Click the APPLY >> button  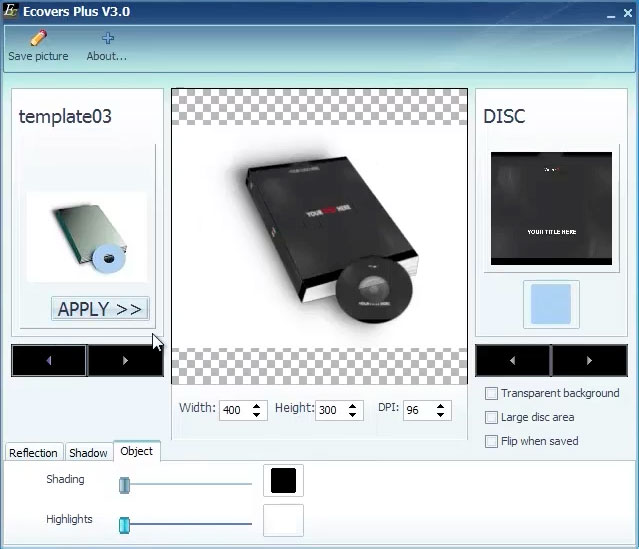coord(100,309)
